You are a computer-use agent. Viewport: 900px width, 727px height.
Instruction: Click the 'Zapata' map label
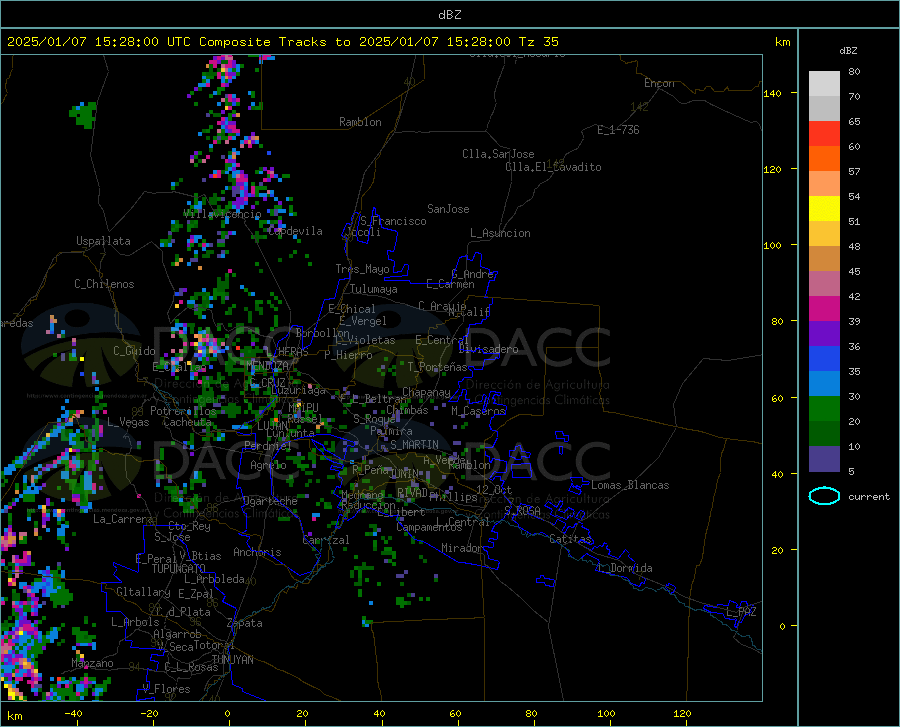click(245, 623)
